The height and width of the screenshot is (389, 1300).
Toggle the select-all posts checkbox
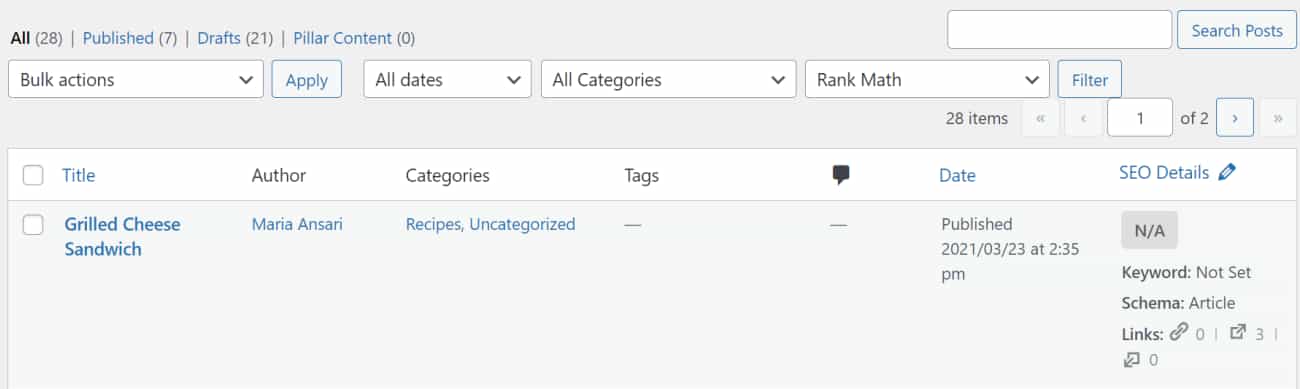tap(33, 175)
